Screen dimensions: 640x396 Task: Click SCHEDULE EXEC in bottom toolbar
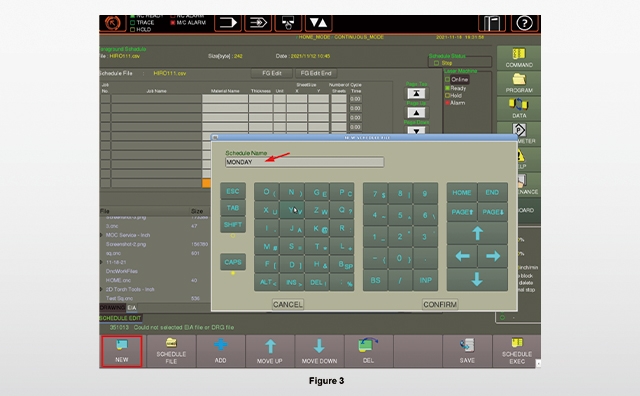point(517,352)
